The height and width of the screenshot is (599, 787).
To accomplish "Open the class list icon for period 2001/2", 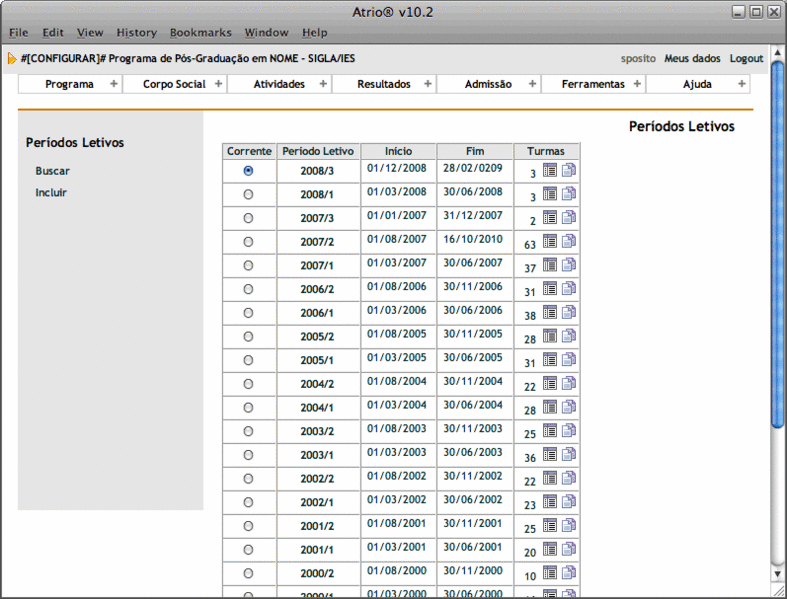I will tap(550, 525).
